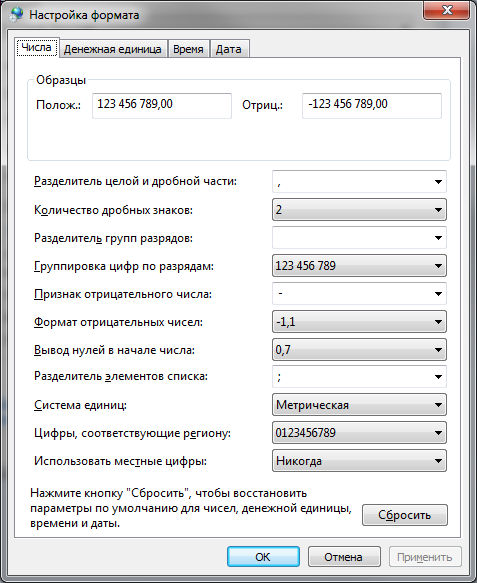Screen dimensions: 477x583
Task: Expand the Использовать местные цифры dropdown
Action: pos(359,461)
